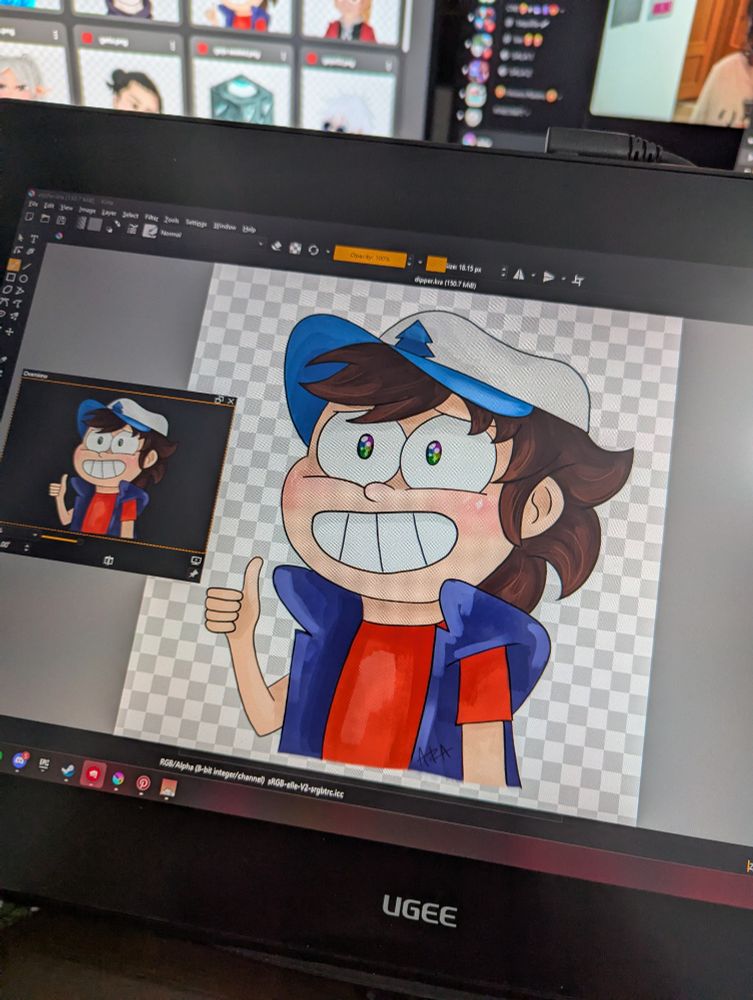This screenshot has height=1000, width=753.
Task: Click the stepper arrows beside Size value
Action: [x=503, y=271]
